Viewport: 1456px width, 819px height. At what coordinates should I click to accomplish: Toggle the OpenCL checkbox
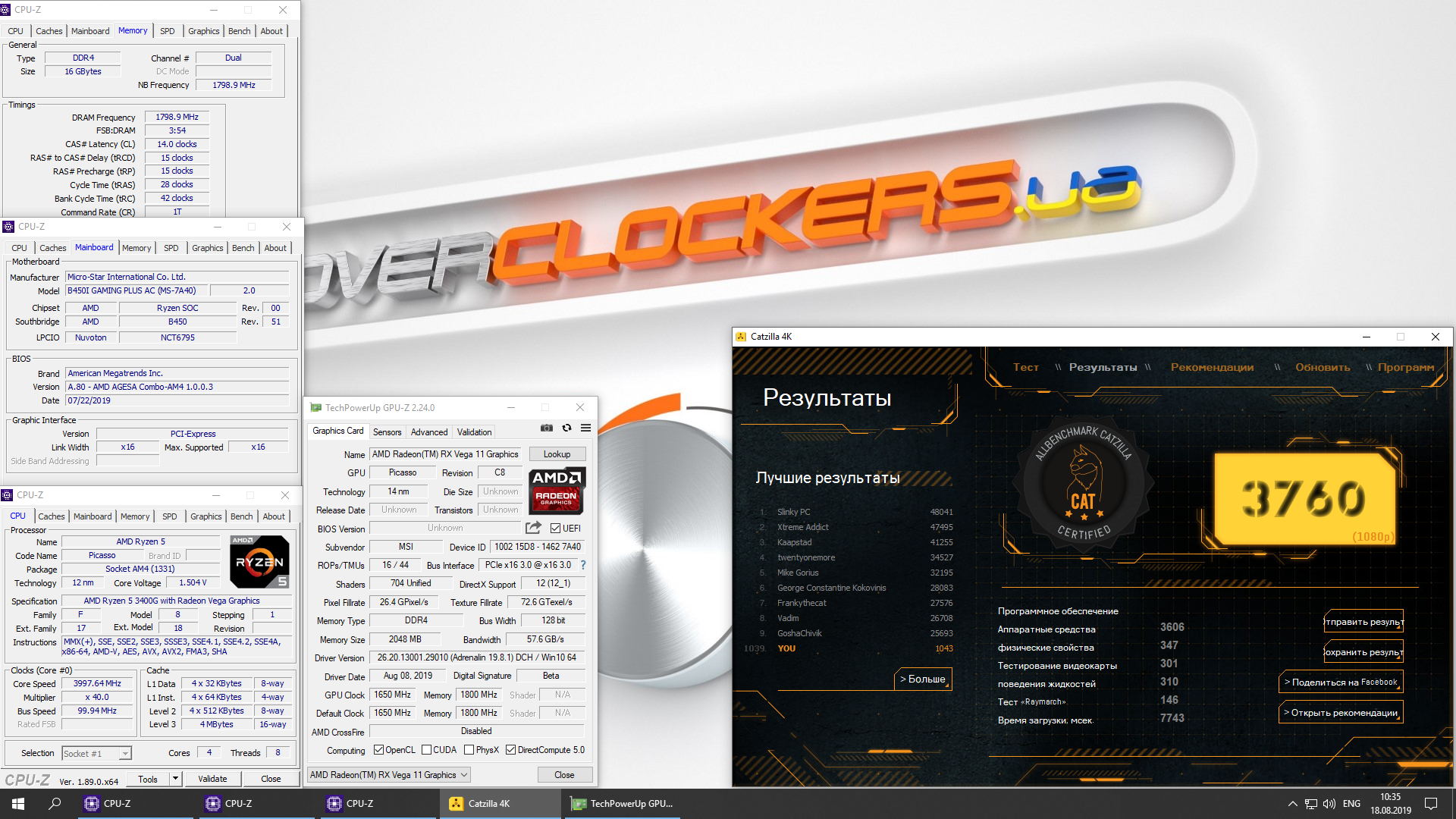coord(378,750)
